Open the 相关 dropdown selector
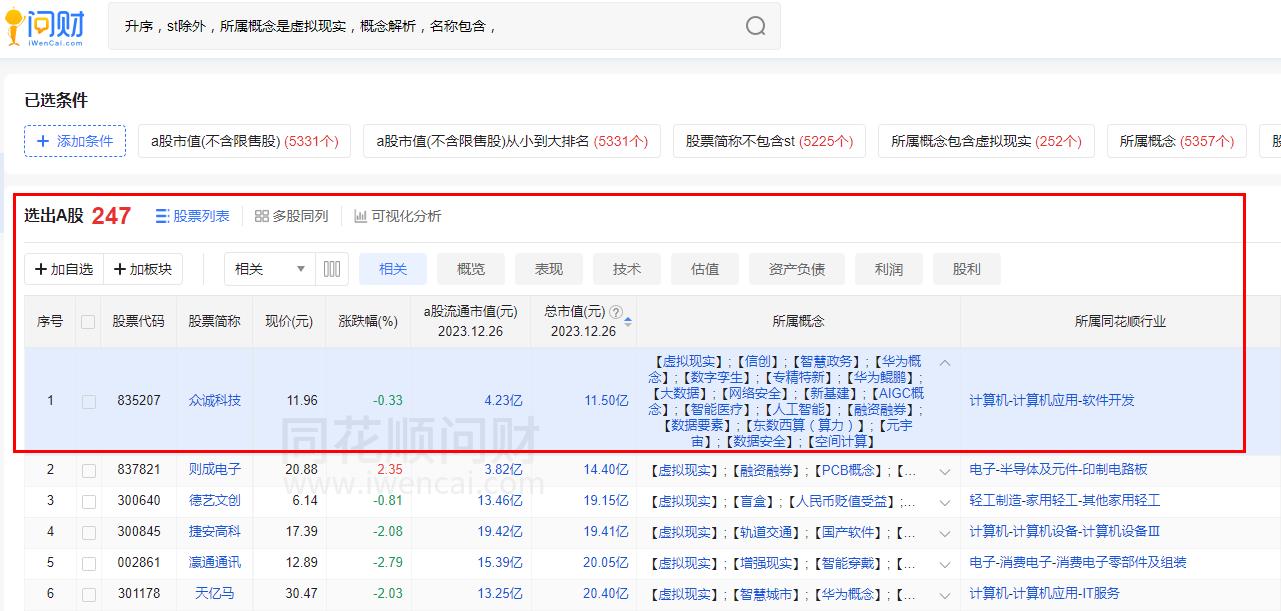 click(270, 269)
